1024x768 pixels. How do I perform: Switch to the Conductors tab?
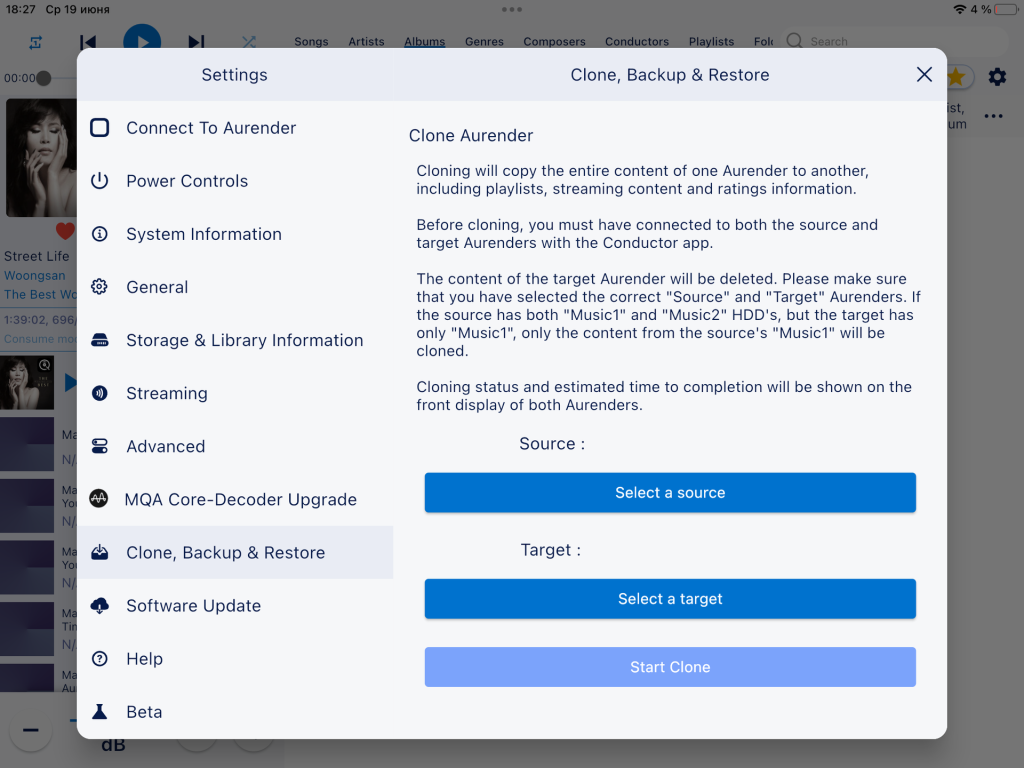pyautogui.click(x=637, y=41)
